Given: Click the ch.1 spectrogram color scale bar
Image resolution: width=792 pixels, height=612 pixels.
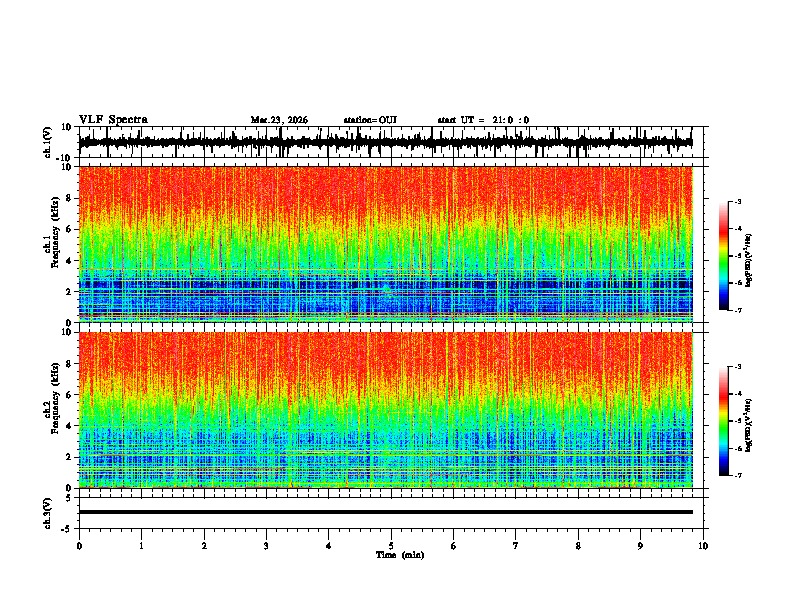Looking at the screenshot, I should pyautogui.click(x=724, y=256).
